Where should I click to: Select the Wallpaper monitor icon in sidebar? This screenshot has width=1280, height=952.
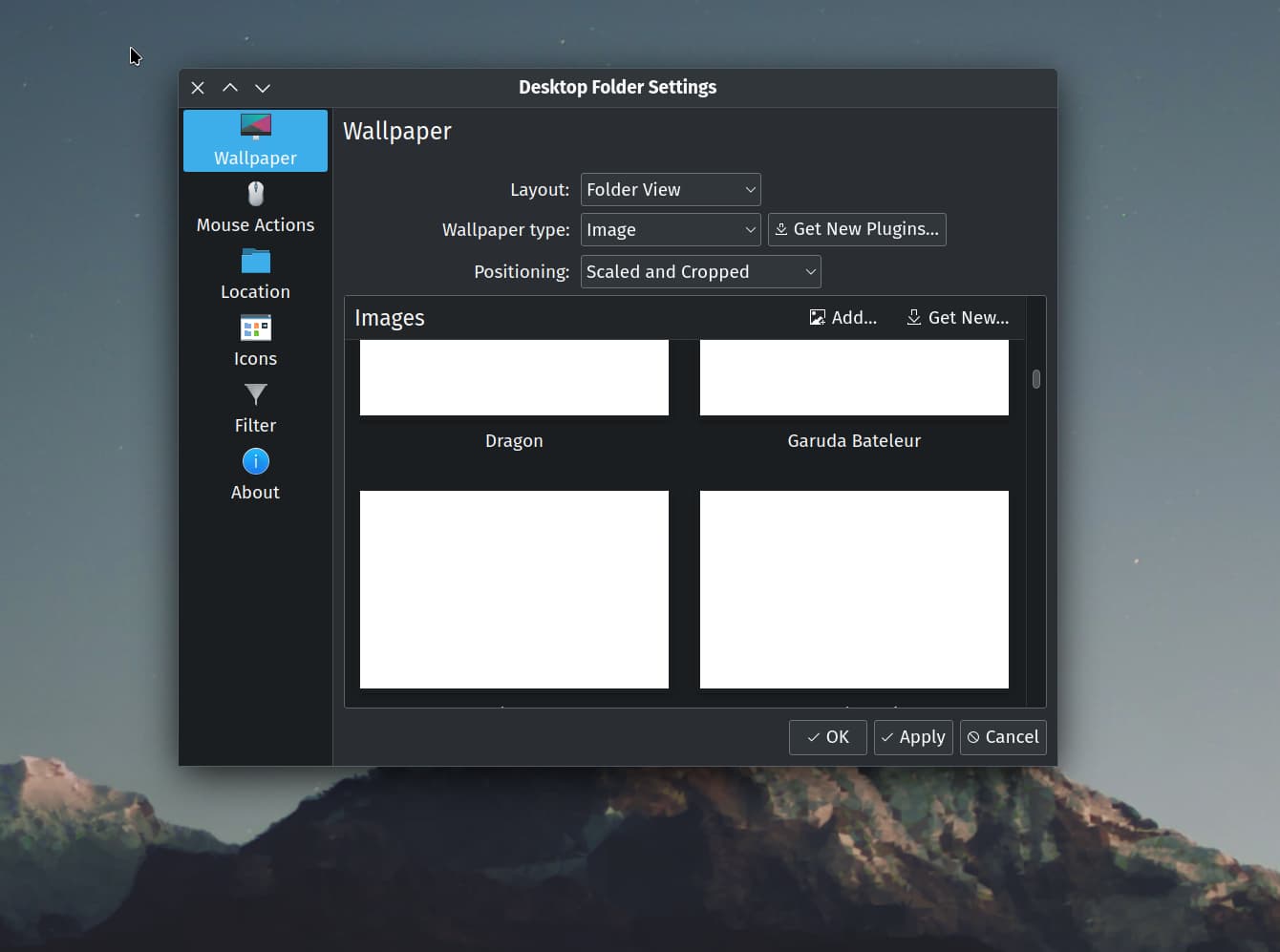click(x=255, y=126)
